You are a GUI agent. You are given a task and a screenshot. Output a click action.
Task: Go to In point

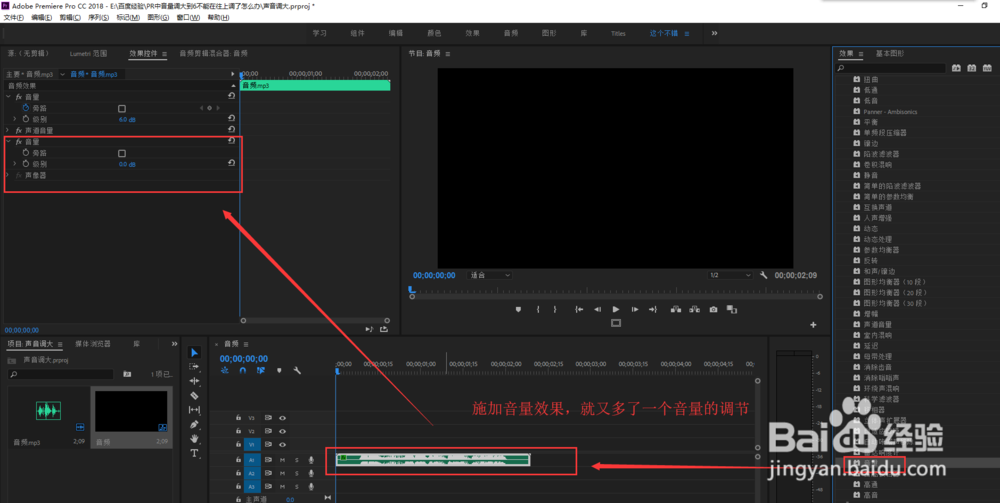(579, 309)
